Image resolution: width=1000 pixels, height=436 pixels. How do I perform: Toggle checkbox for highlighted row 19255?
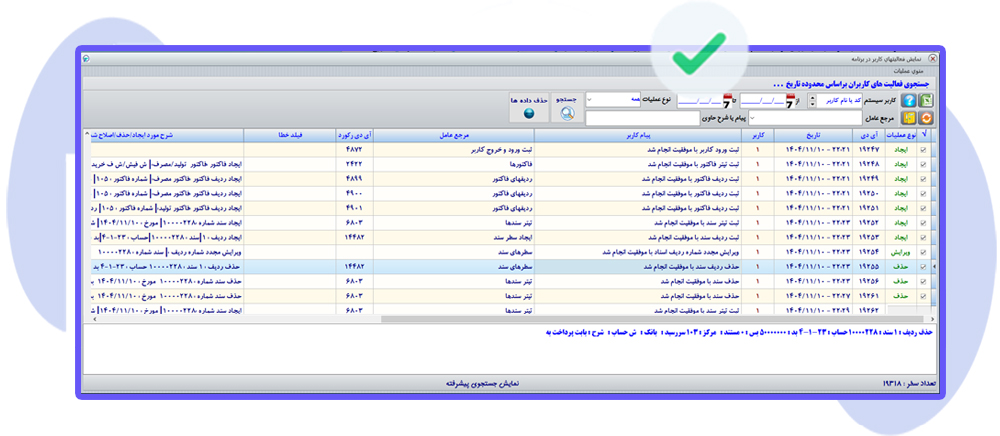click(922, 268)
